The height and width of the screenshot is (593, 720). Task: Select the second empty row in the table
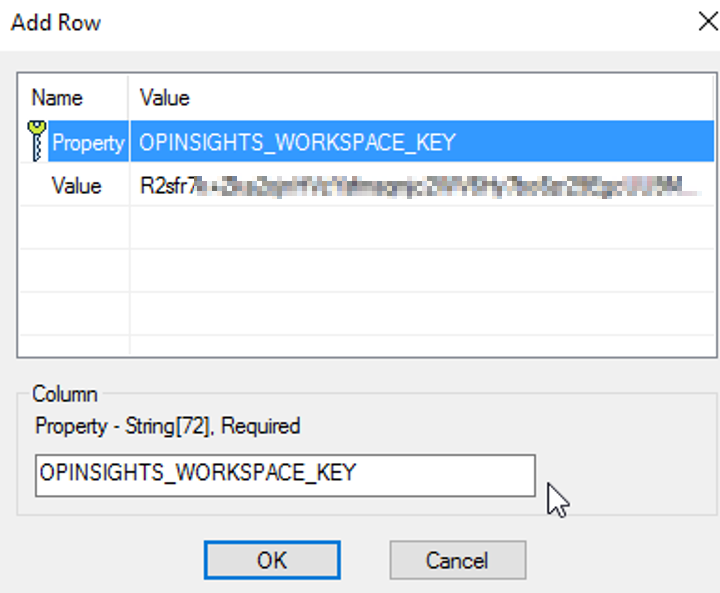366,270
